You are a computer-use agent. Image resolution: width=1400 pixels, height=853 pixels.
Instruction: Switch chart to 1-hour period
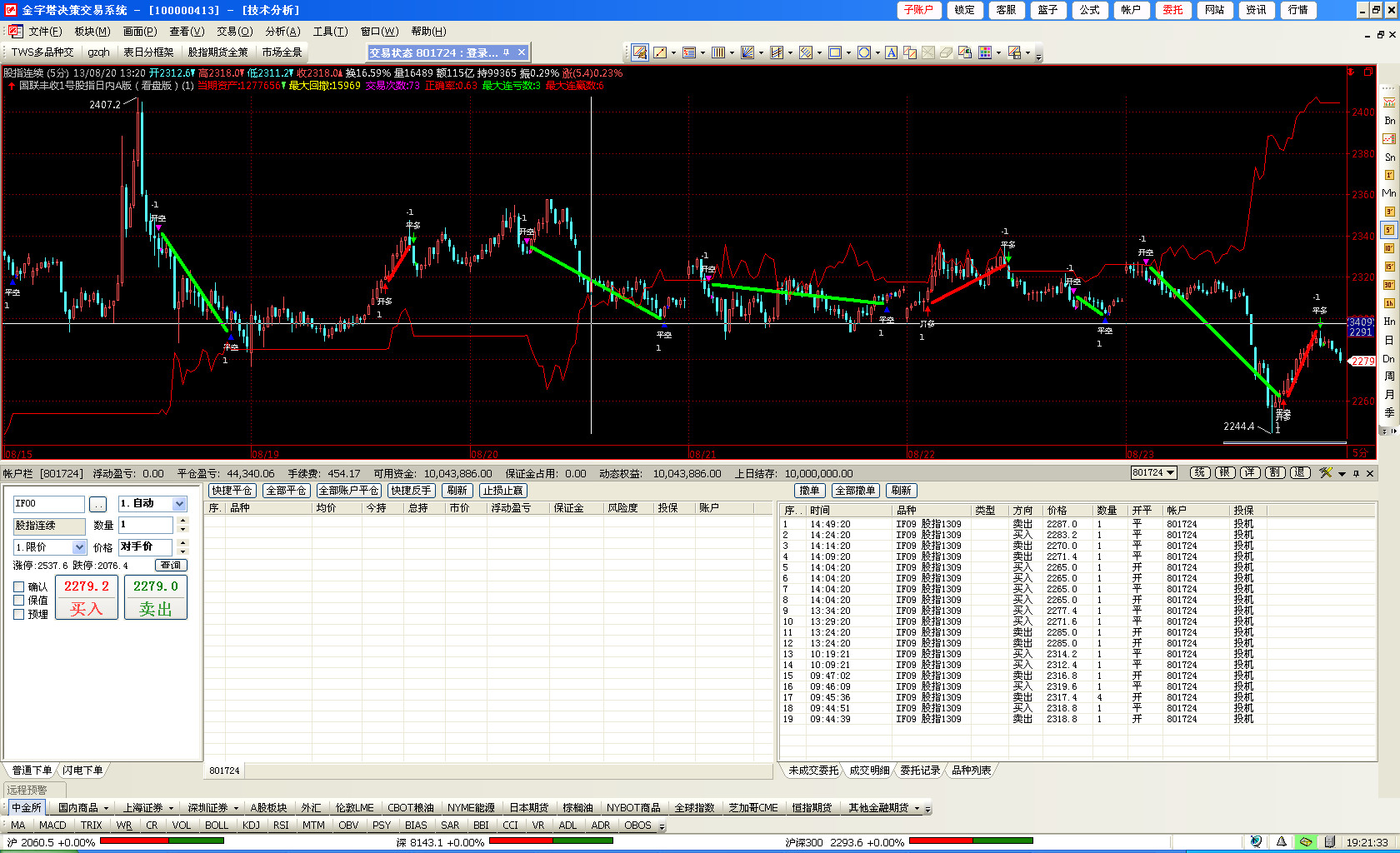pos(1389,303)
